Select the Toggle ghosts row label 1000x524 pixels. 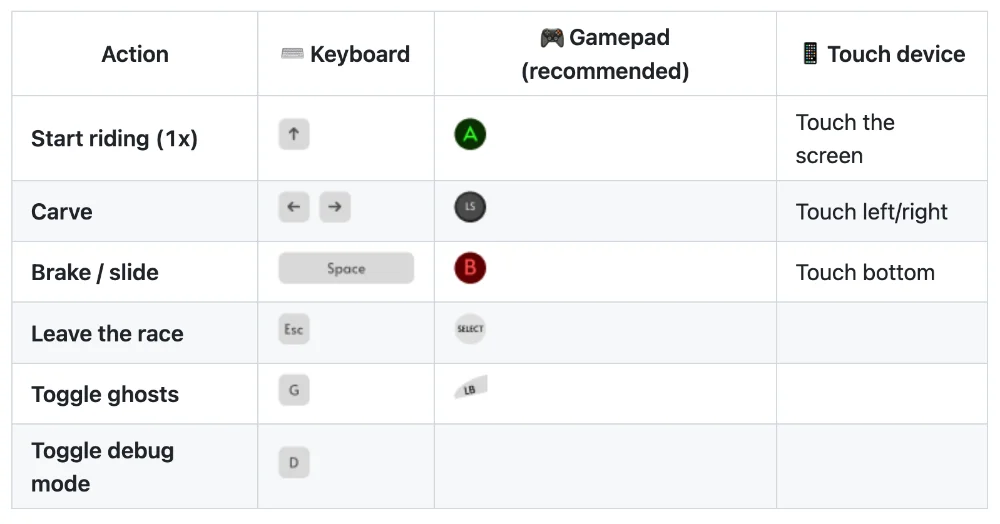click(x=105, y=395)
